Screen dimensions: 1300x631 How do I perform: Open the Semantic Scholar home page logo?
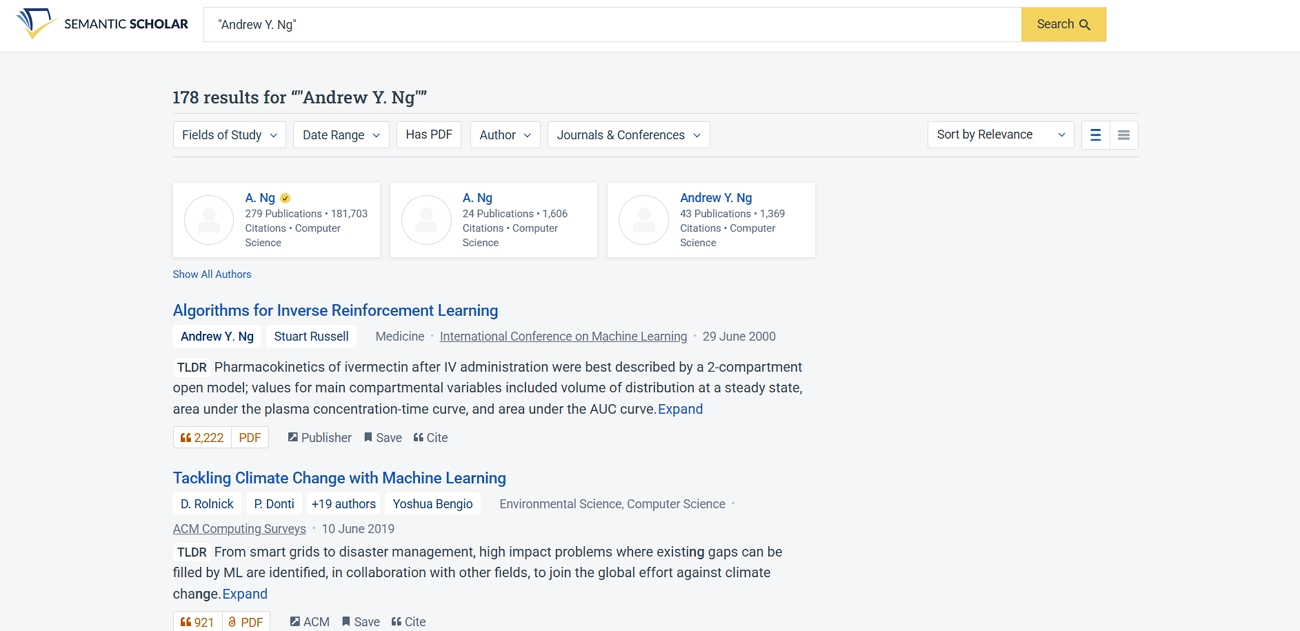click(100, 23)
